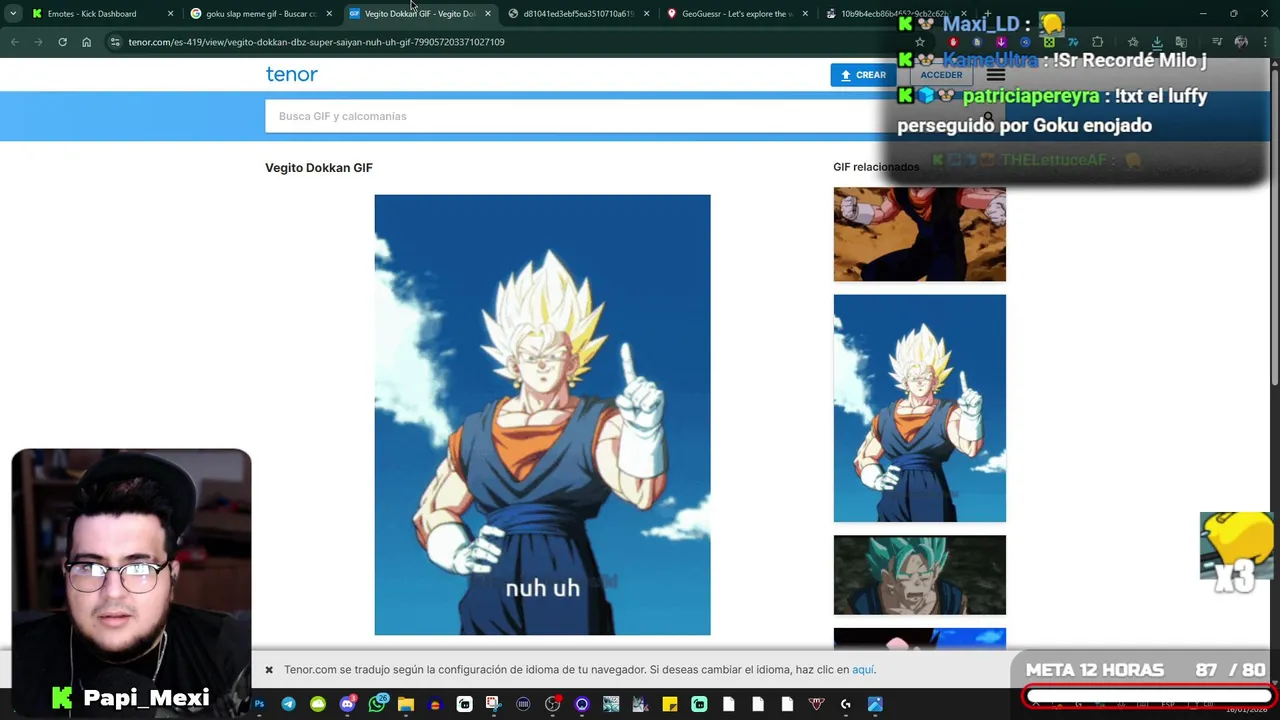Click the browser forward arrow
1280x720 pixels.
click(38, 42)
